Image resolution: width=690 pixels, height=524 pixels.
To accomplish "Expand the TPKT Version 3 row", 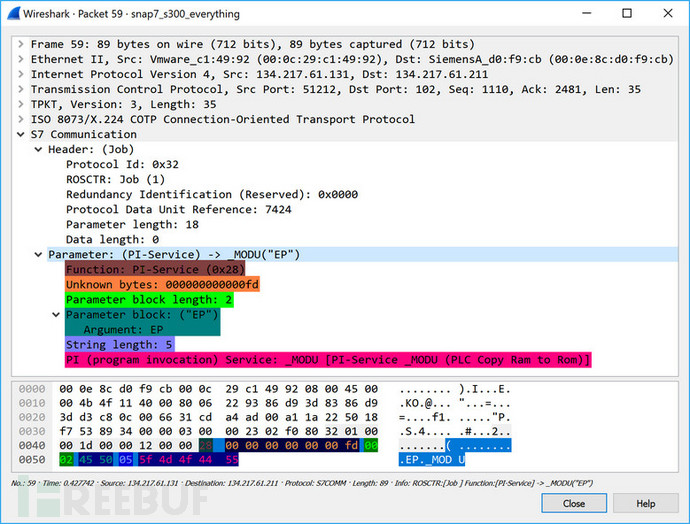I will tap(22, 104).
